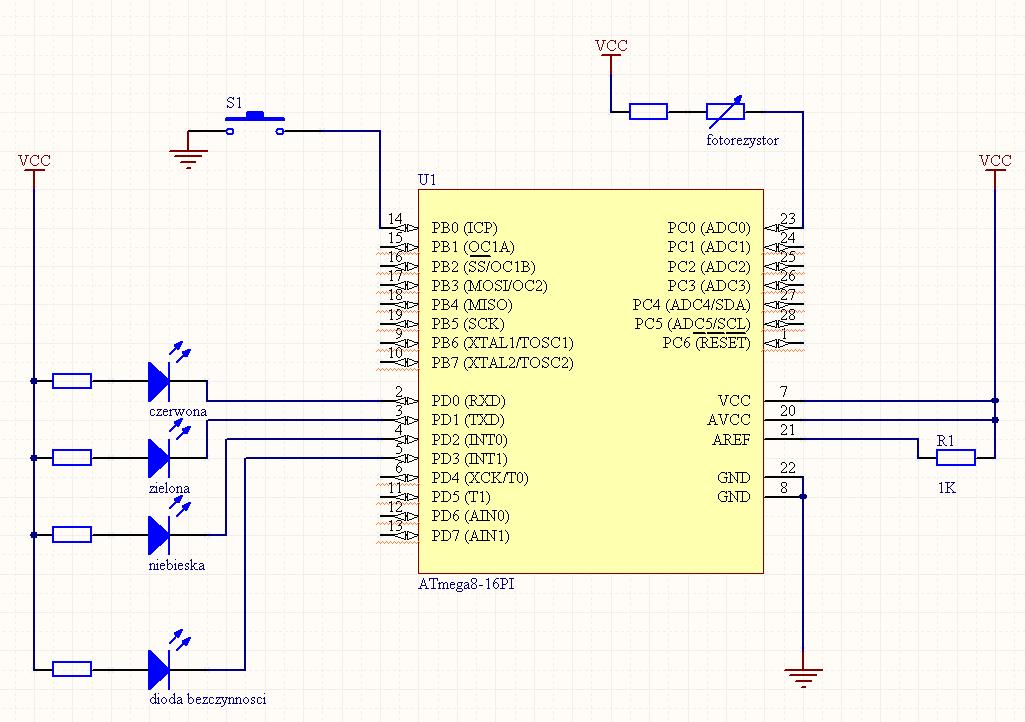Click the ATmega8-16PI part name label
Image resolution: width=1025 pixels, height=722 pixels.
click(x=466, y=584)
